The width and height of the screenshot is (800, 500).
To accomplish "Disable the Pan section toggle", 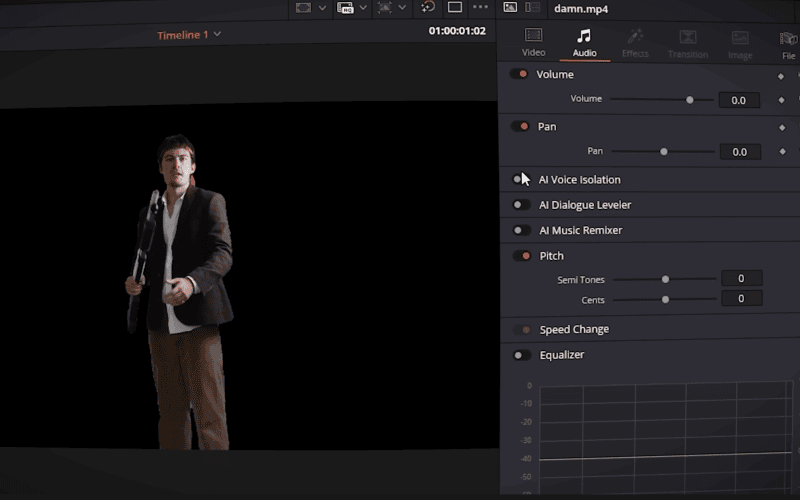I will point(520,126).
